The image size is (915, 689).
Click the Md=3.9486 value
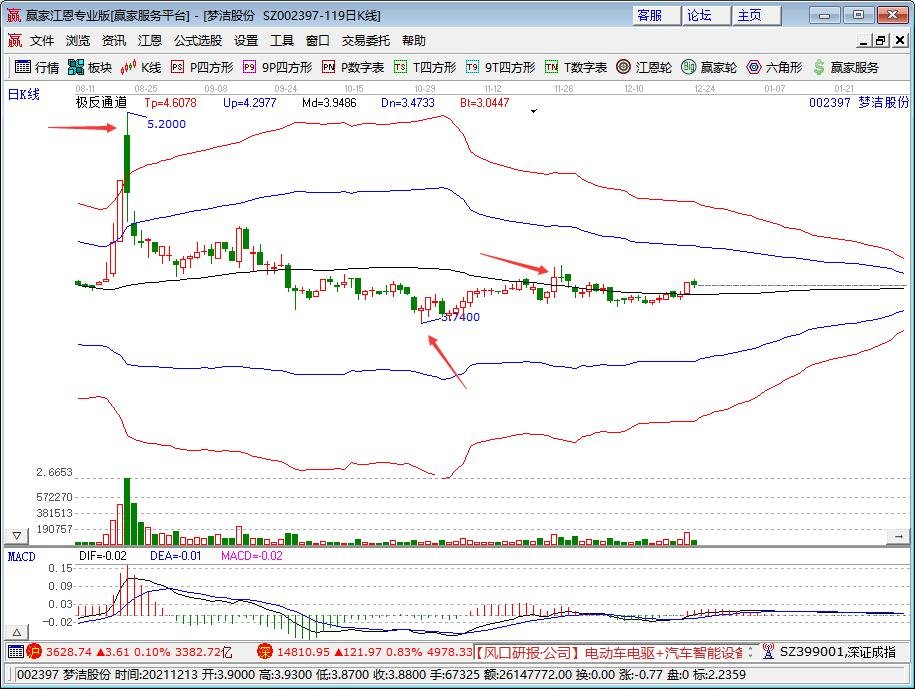329,103
